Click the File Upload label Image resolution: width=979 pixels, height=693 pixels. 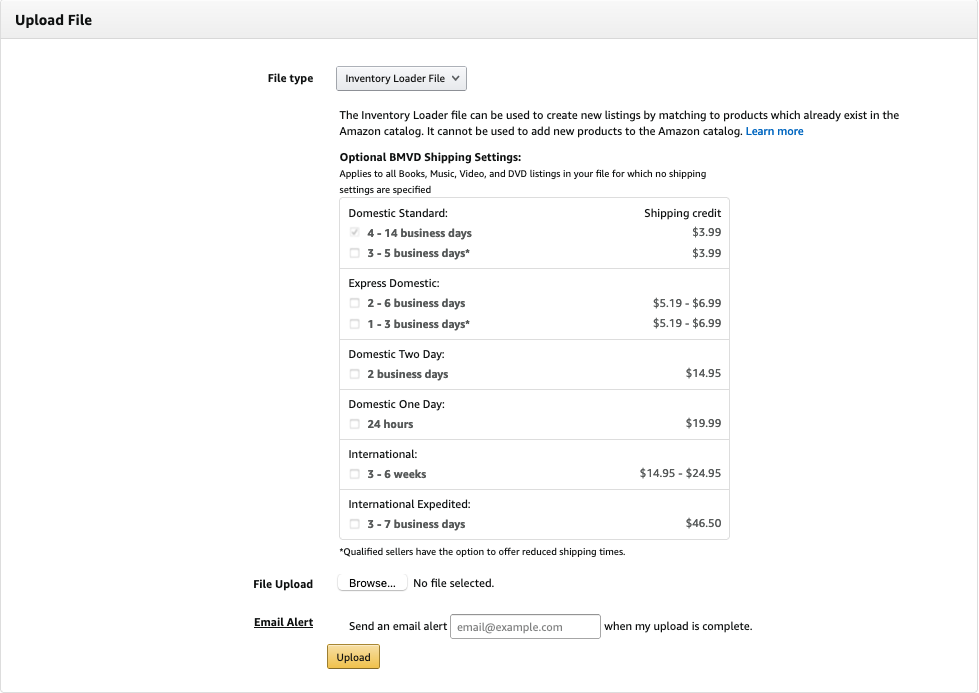point(283,584)
